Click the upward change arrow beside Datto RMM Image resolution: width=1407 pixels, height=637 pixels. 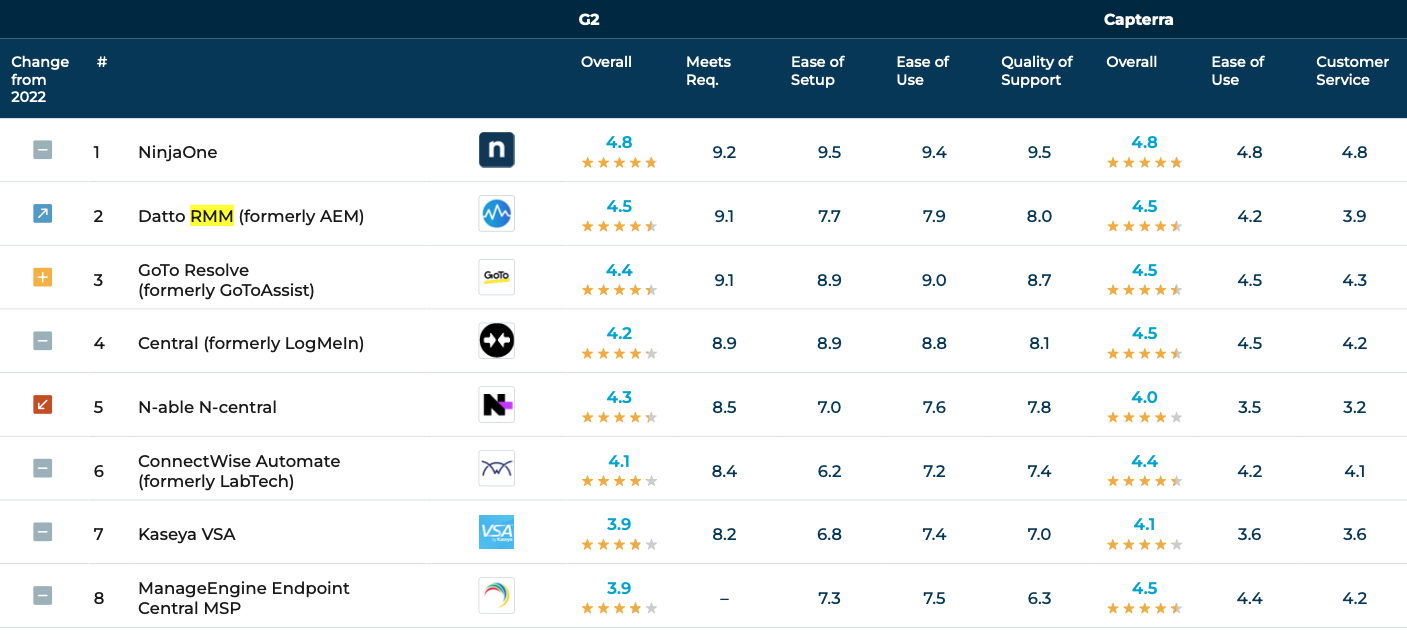[41, 213]
